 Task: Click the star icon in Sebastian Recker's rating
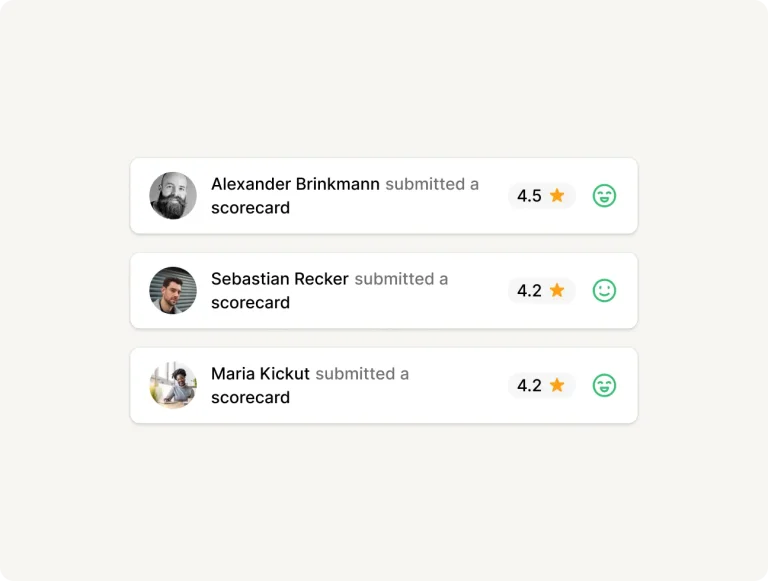coord(557,290)
